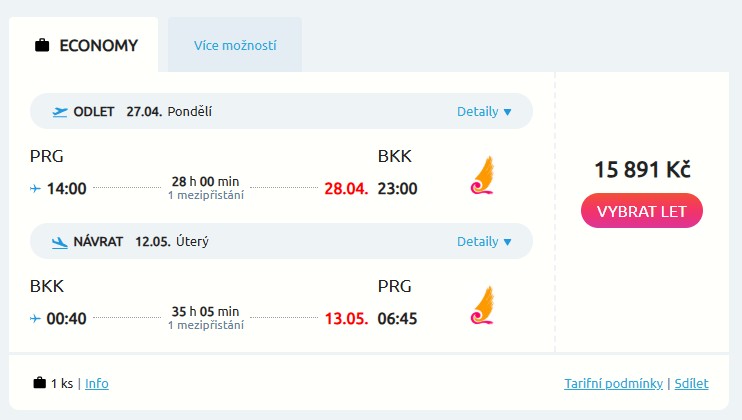Click the Thai Airways logo for outbound flight
The height and width of the screenshot is (420, 742).
(x=482, y=175)
